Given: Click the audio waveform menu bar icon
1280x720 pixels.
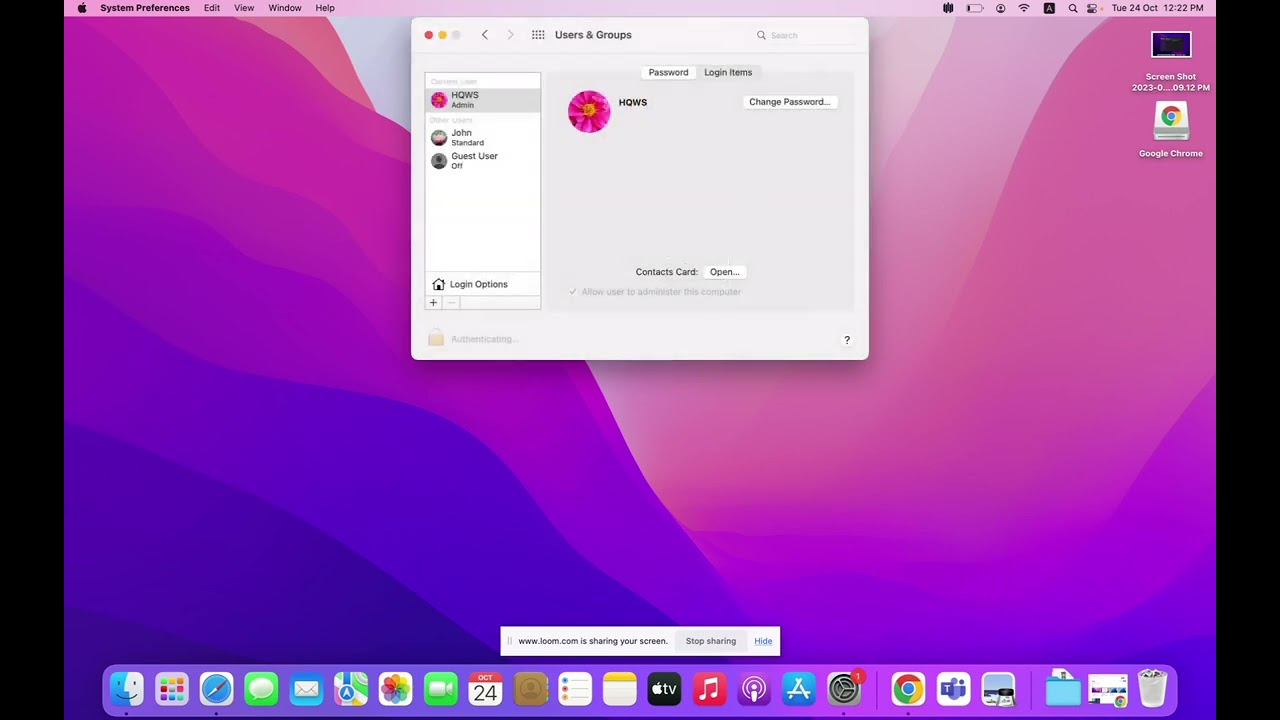Looking at the screenshot, I should pos(948,8).
